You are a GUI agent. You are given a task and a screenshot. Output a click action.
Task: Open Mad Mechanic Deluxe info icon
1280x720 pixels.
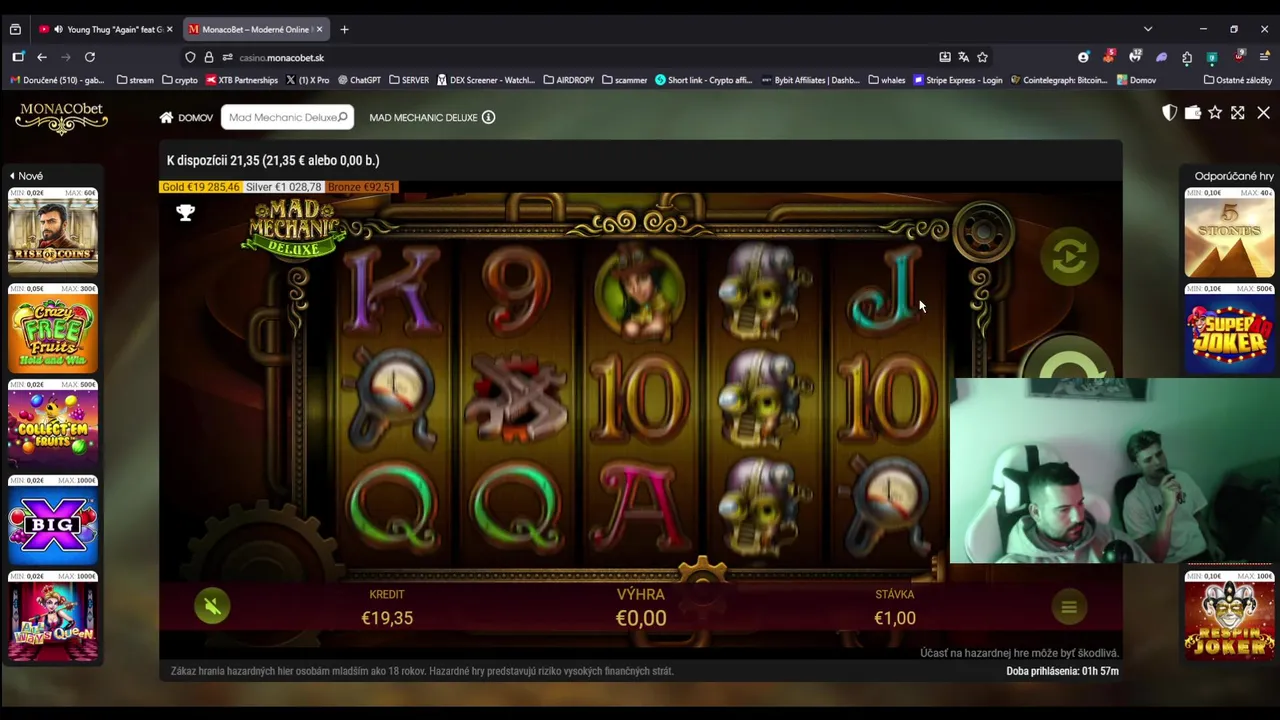point(488,117)
